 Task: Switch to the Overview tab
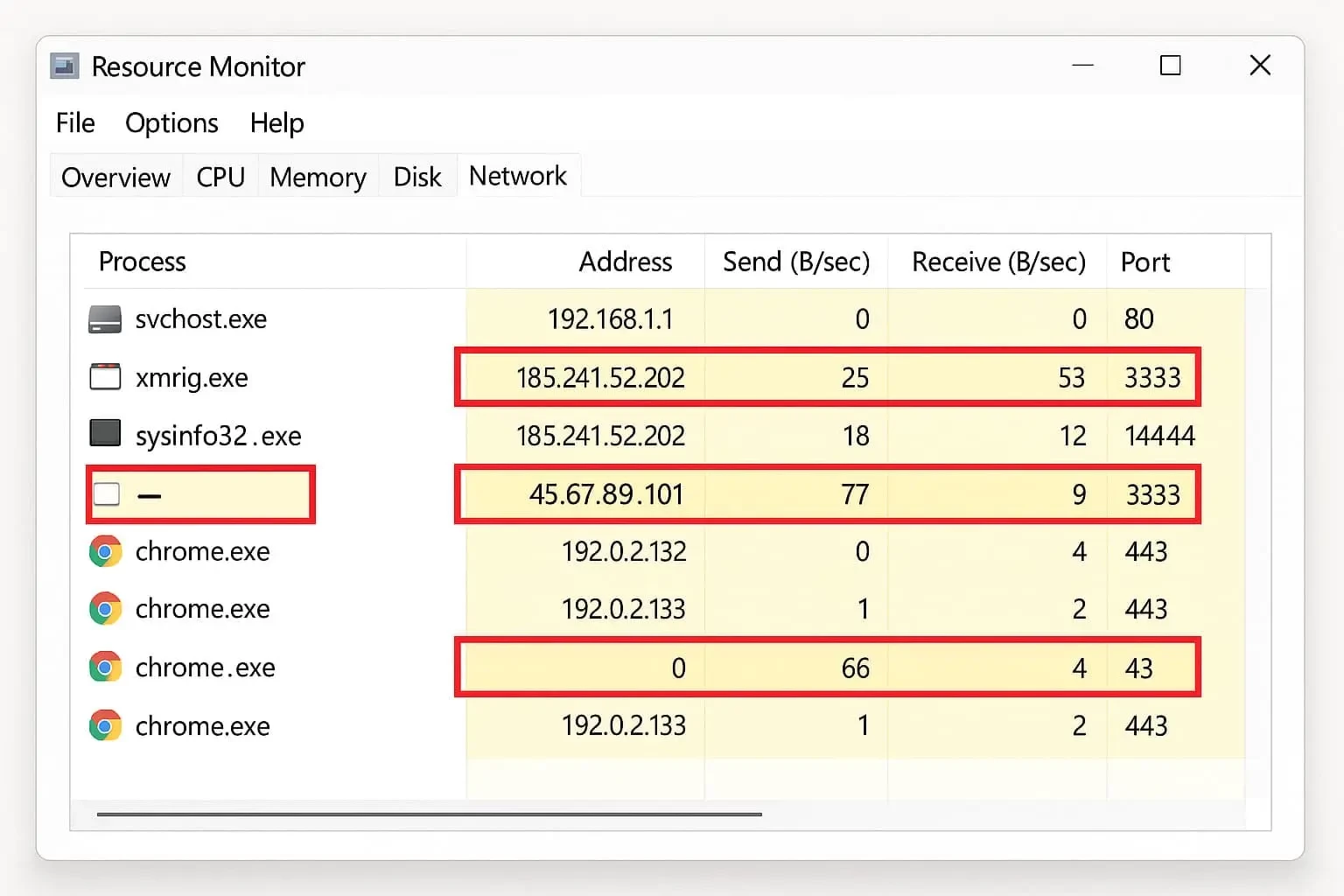click(x=115, y=178)
